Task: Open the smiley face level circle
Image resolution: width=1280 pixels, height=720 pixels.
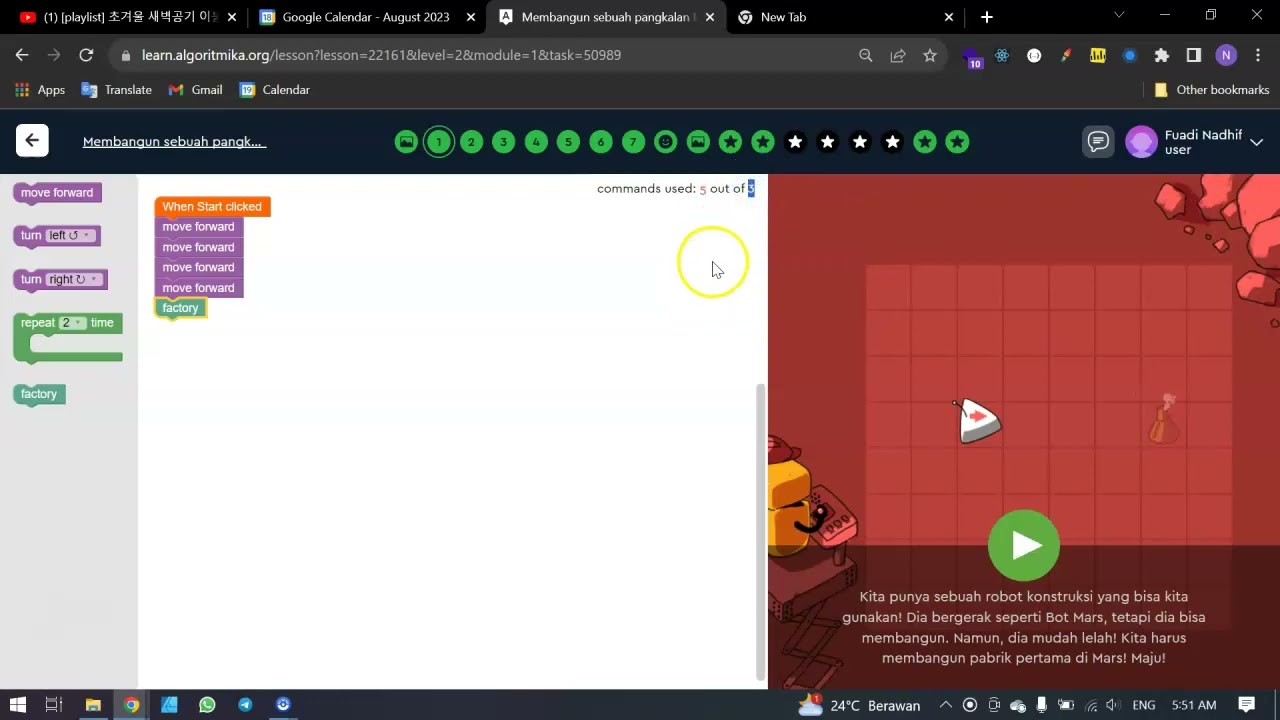Action: click(x=665, y=142)
